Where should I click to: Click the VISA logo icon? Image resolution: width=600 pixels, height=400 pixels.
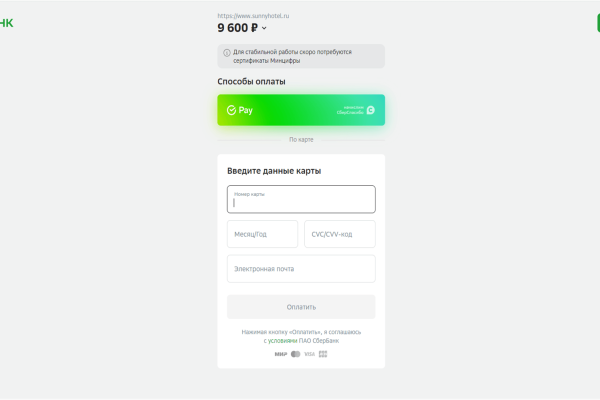coord(309,353)
